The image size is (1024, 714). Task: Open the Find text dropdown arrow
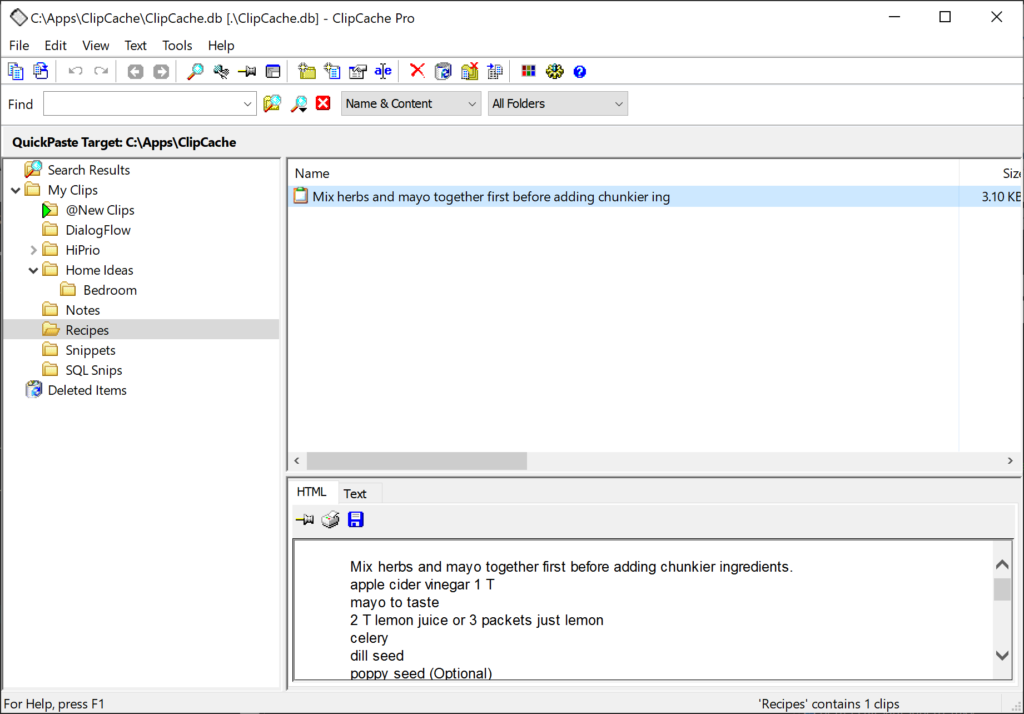(x=248, y=104)
